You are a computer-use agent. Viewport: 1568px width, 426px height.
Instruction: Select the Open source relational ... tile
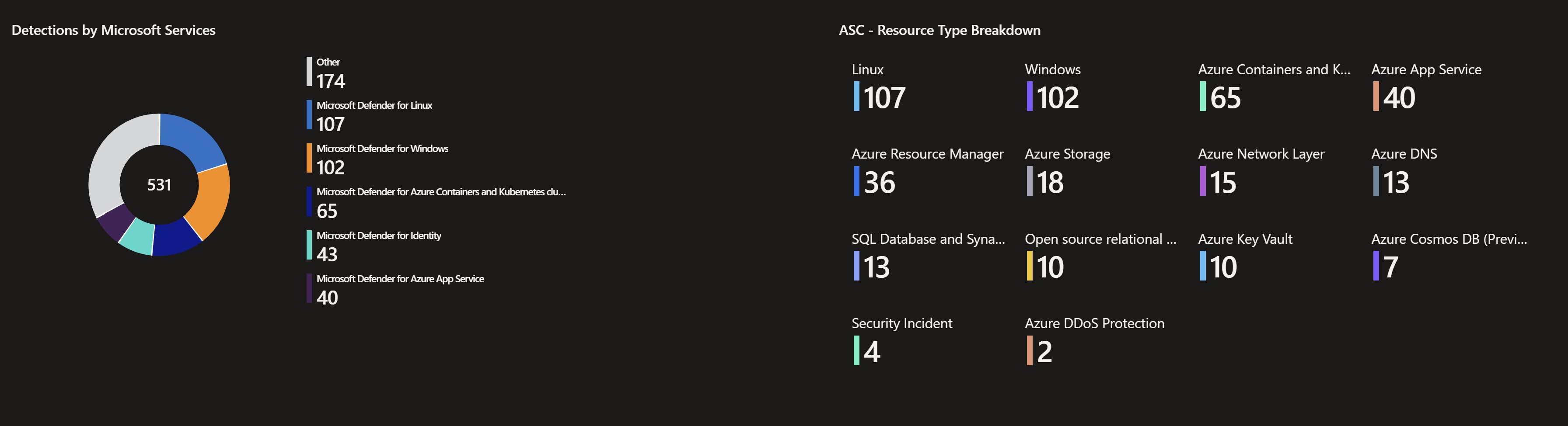(x=1100, y=257)
